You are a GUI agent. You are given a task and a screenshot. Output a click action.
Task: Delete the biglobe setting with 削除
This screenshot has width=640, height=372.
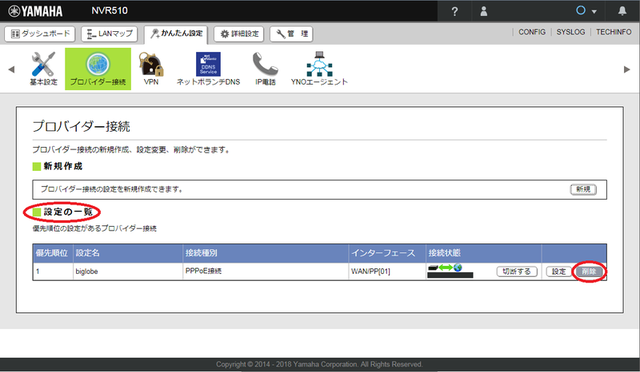589,272
